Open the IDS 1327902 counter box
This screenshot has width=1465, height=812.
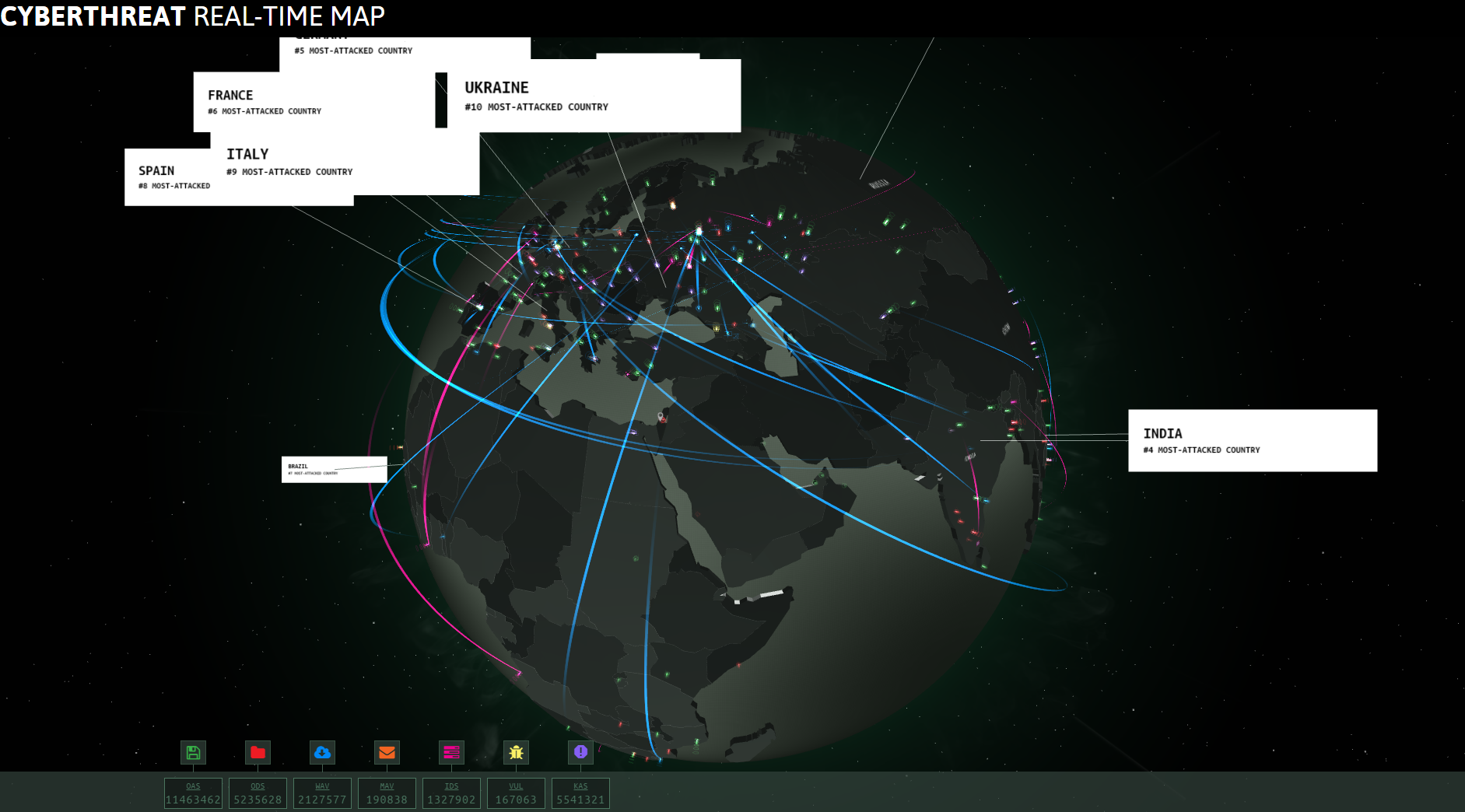pyautogui.click(x=451, y=793)
